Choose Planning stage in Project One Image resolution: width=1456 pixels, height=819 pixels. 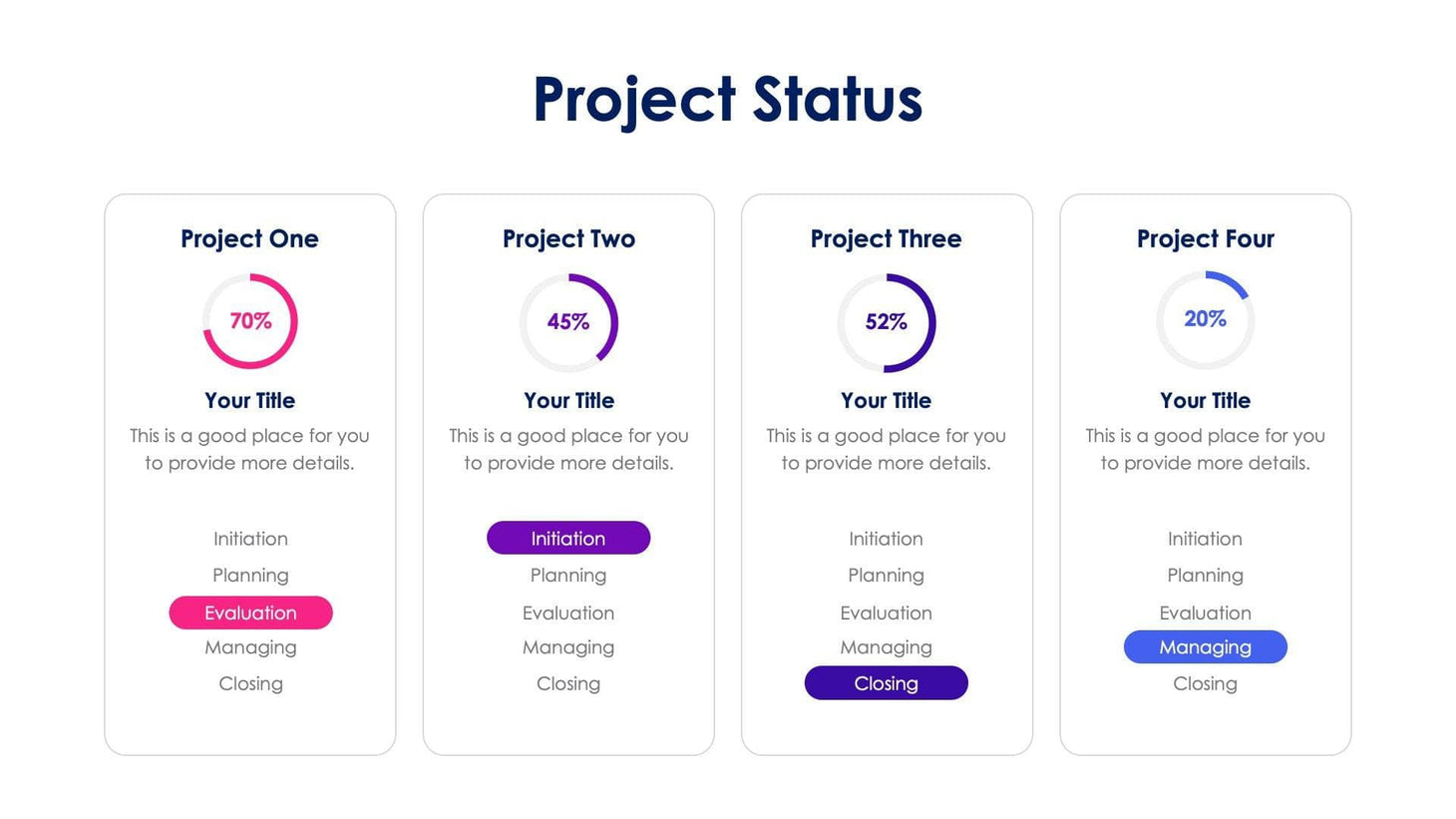point(250,576)
